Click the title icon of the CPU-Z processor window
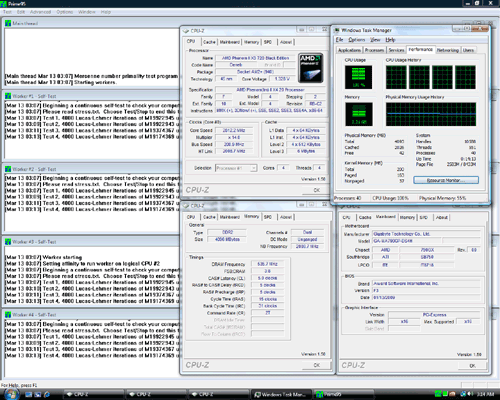 click(186, 31)
